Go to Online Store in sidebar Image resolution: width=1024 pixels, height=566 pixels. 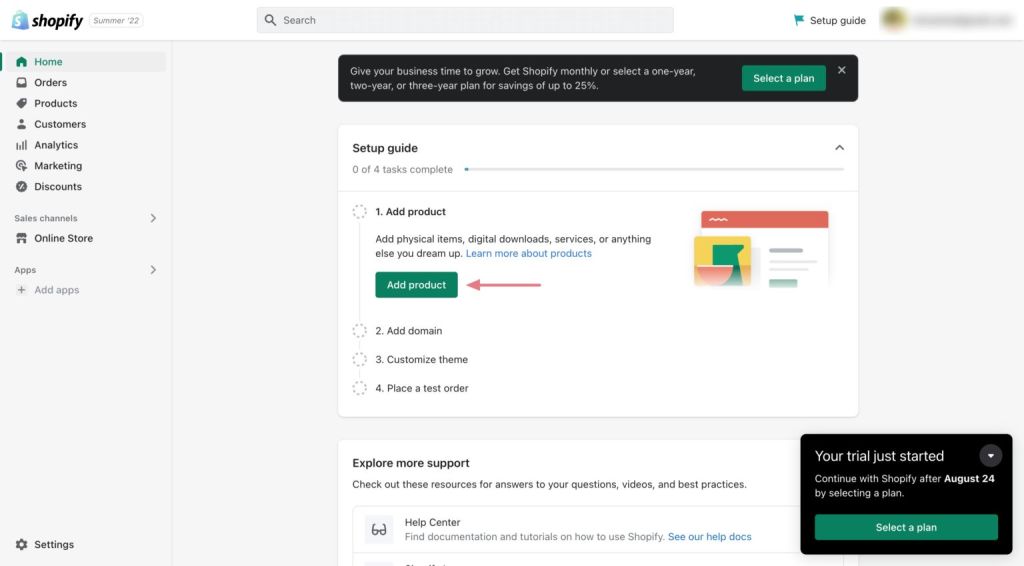click(63, 239)
